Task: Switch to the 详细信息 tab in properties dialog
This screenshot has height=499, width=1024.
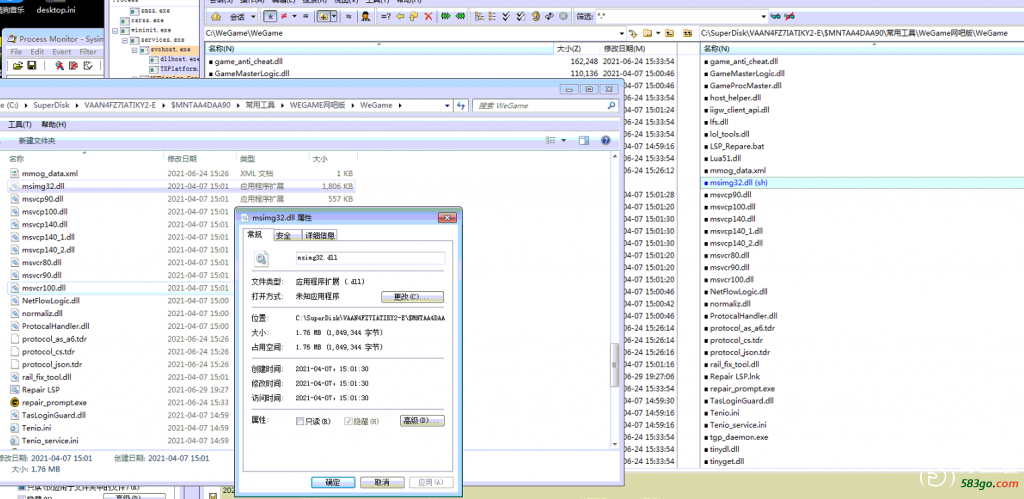Action: [320, 235]
